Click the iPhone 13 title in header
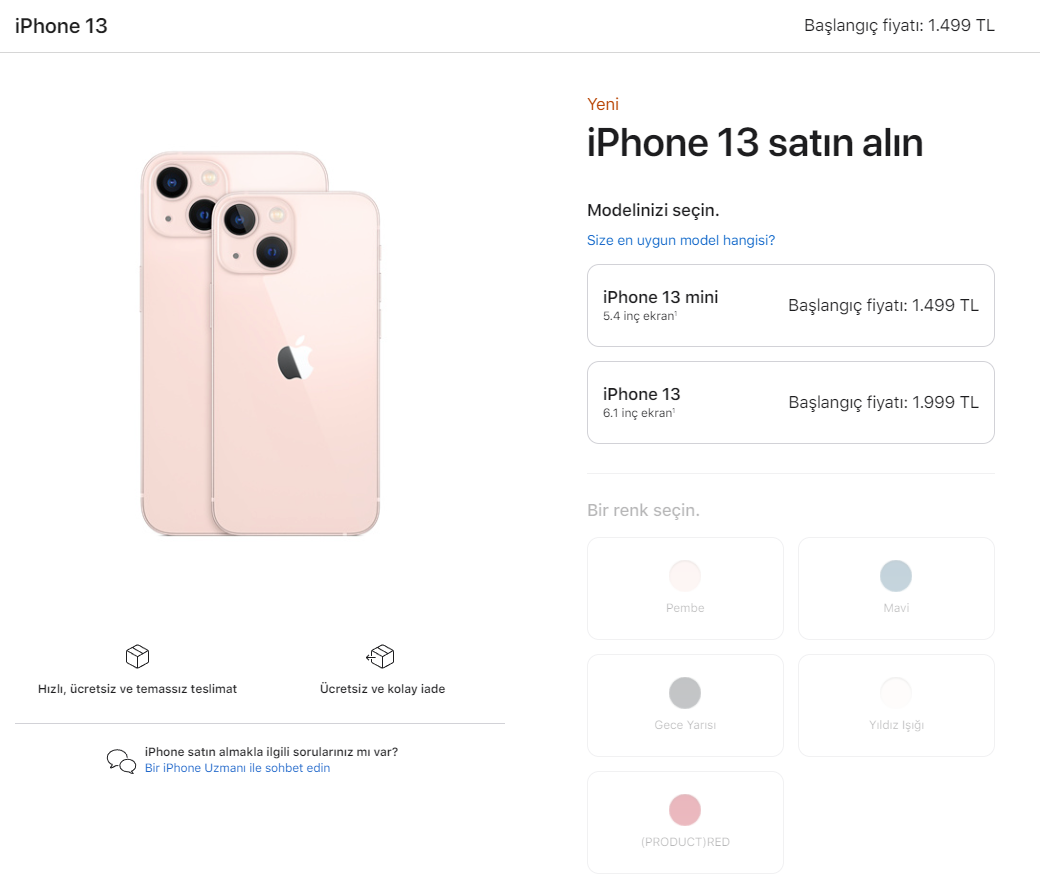The width and height of the screenshot is (1040, 890). click(61, 26)
